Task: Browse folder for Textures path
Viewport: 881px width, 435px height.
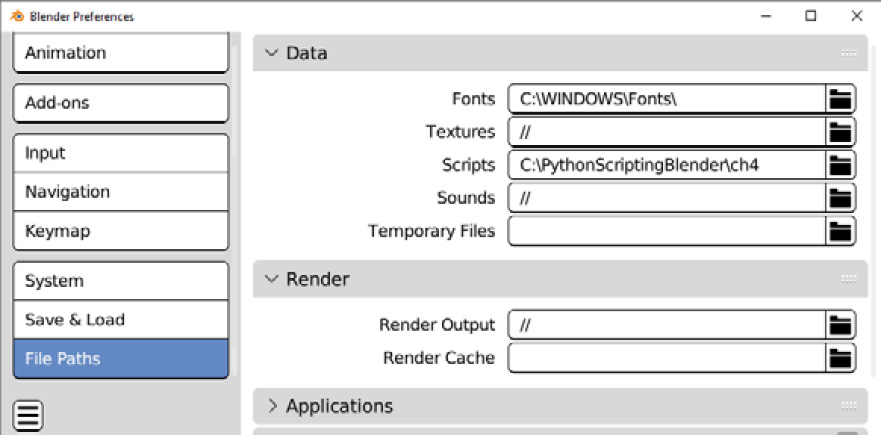Action: [841, 132]
